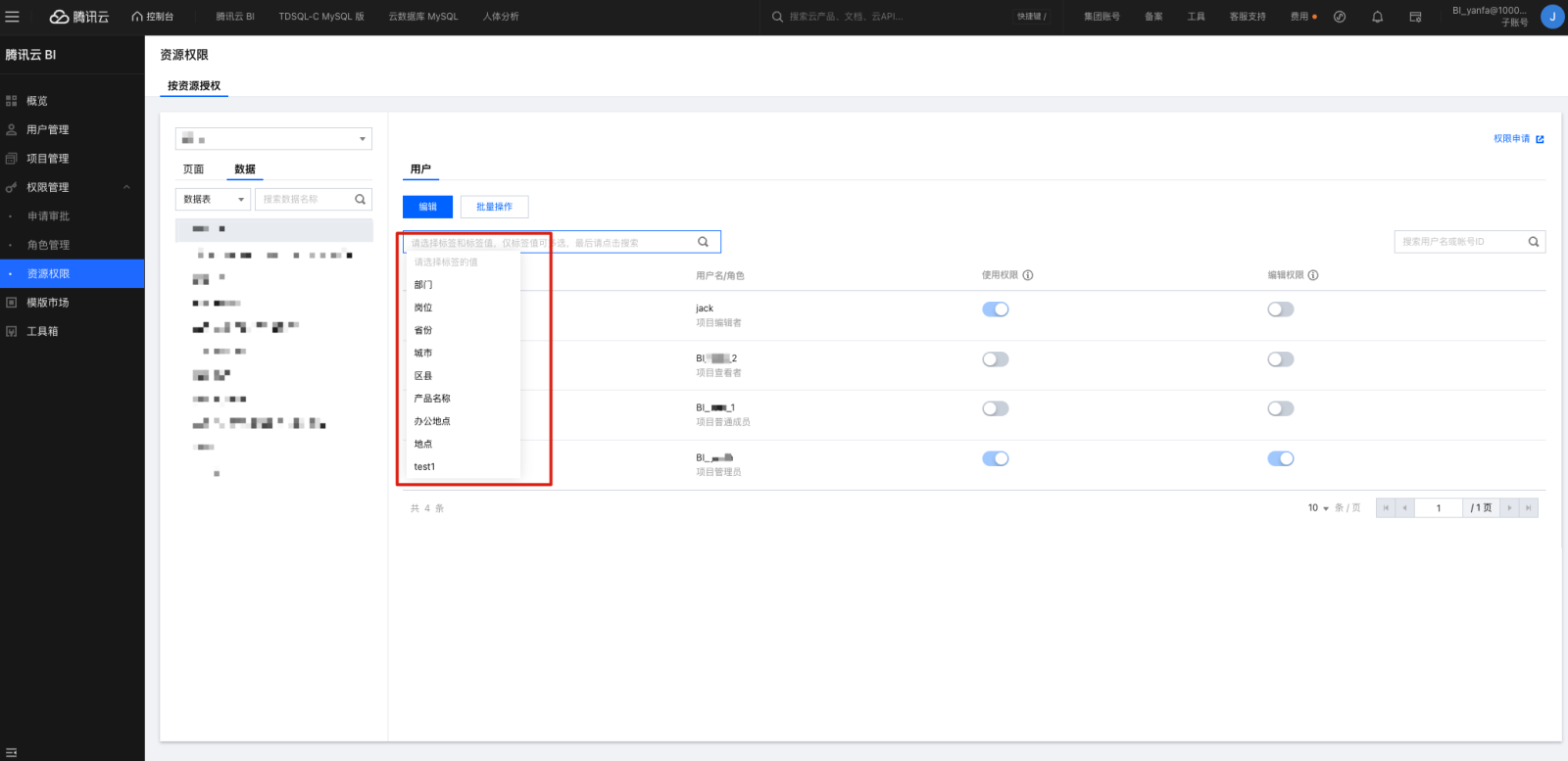
Task: Click the search icon in the user name search
Action: pyautogui.click(x=1534, y=242)
